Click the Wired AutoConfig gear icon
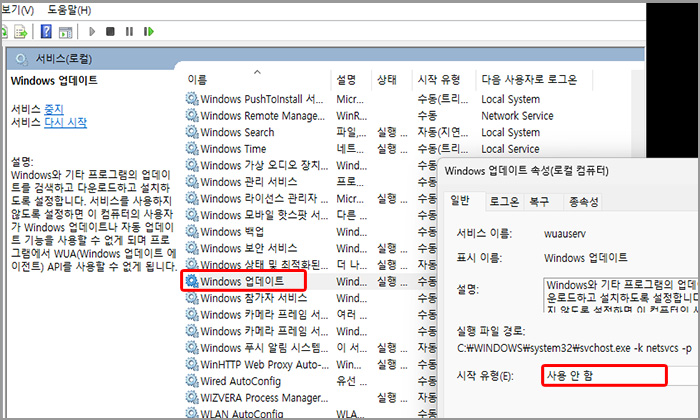Viewport: 700px width, 420px height. point(192,381)
